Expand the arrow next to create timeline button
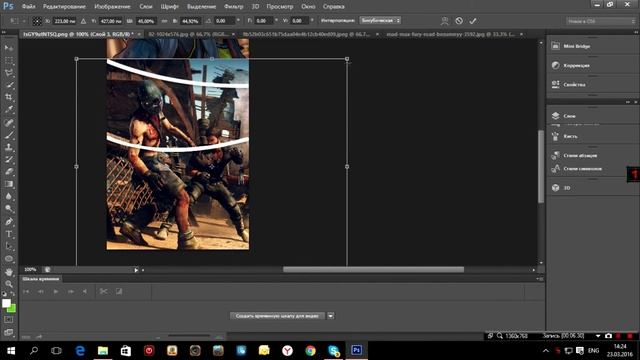Screen dimensions: 640x360 pos(331,316)
